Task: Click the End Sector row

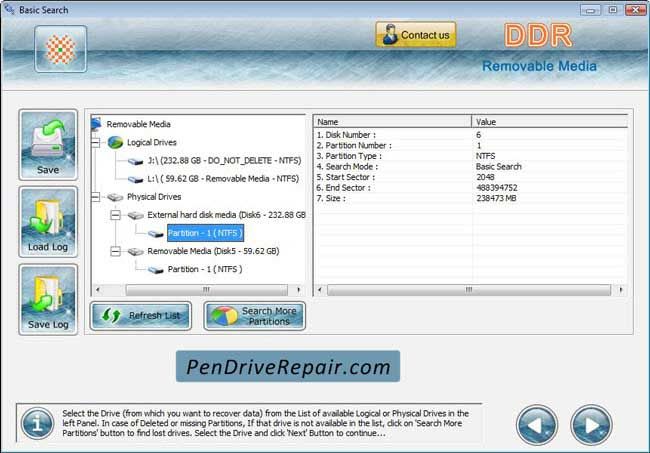Action: pos(471,188)
